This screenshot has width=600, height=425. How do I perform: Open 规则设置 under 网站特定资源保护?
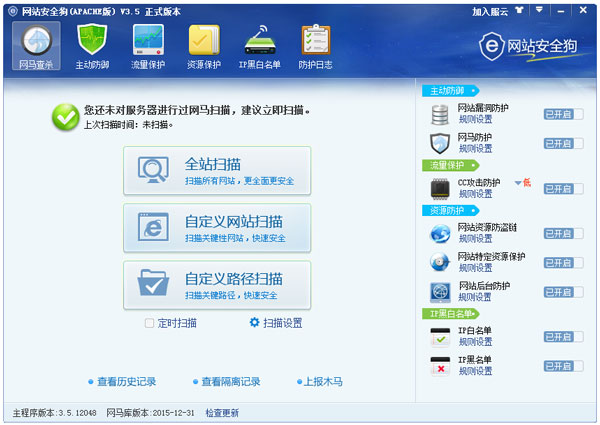tap(475, 268)
